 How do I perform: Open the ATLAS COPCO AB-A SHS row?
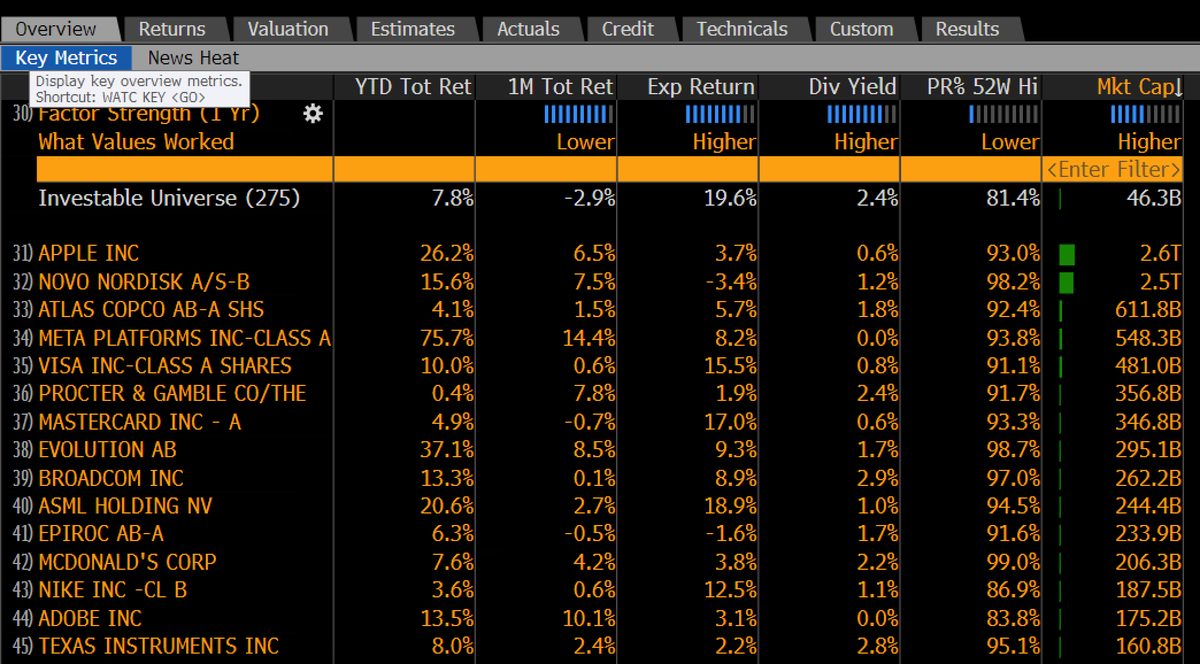coord(151,310)
